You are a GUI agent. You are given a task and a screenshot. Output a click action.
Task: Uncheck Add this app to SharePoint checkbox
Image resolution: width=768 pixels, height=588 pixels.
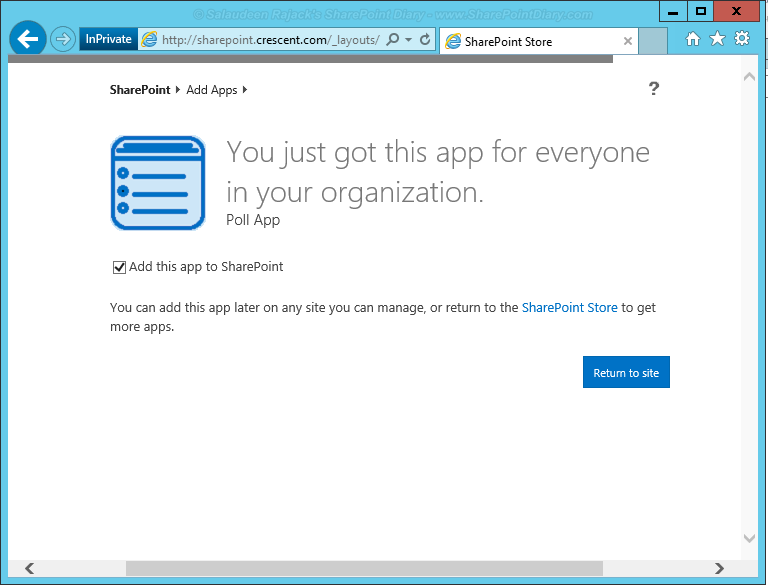tap(119, 268)
